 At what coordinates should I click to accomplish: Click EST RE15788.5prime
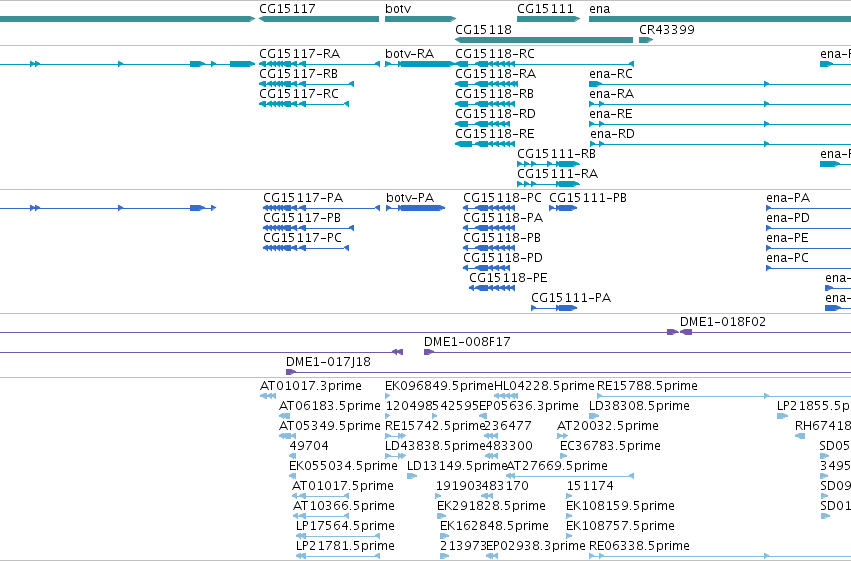click(x=724, y=397)
